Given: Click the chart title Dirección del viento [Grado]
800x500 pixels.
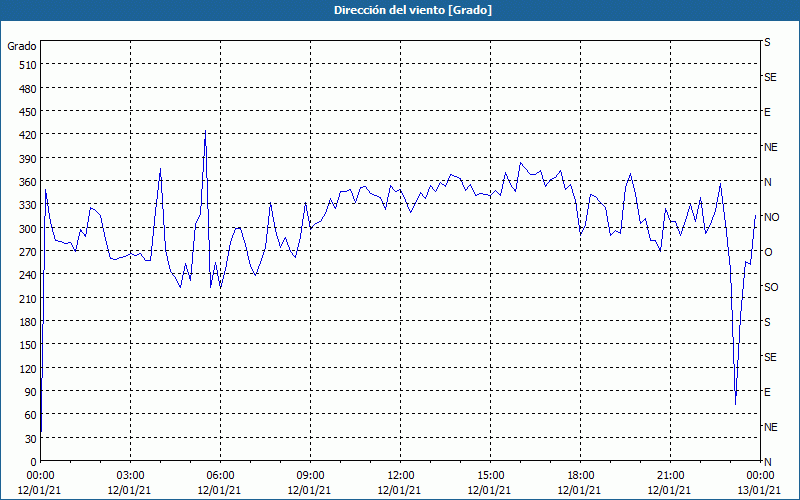Looking at the screenshot, I should coord(413,10).
